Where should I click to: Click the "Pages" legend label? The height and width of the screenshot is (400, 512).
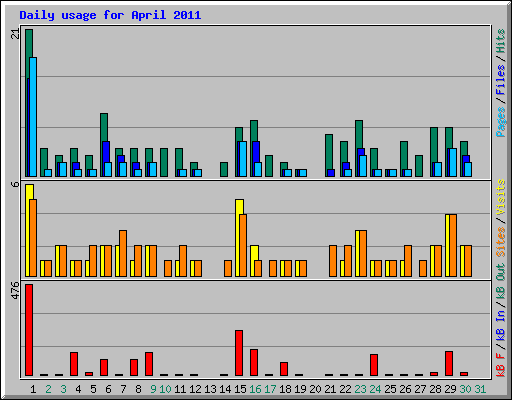pyautogui.click(x=501, y=122)
